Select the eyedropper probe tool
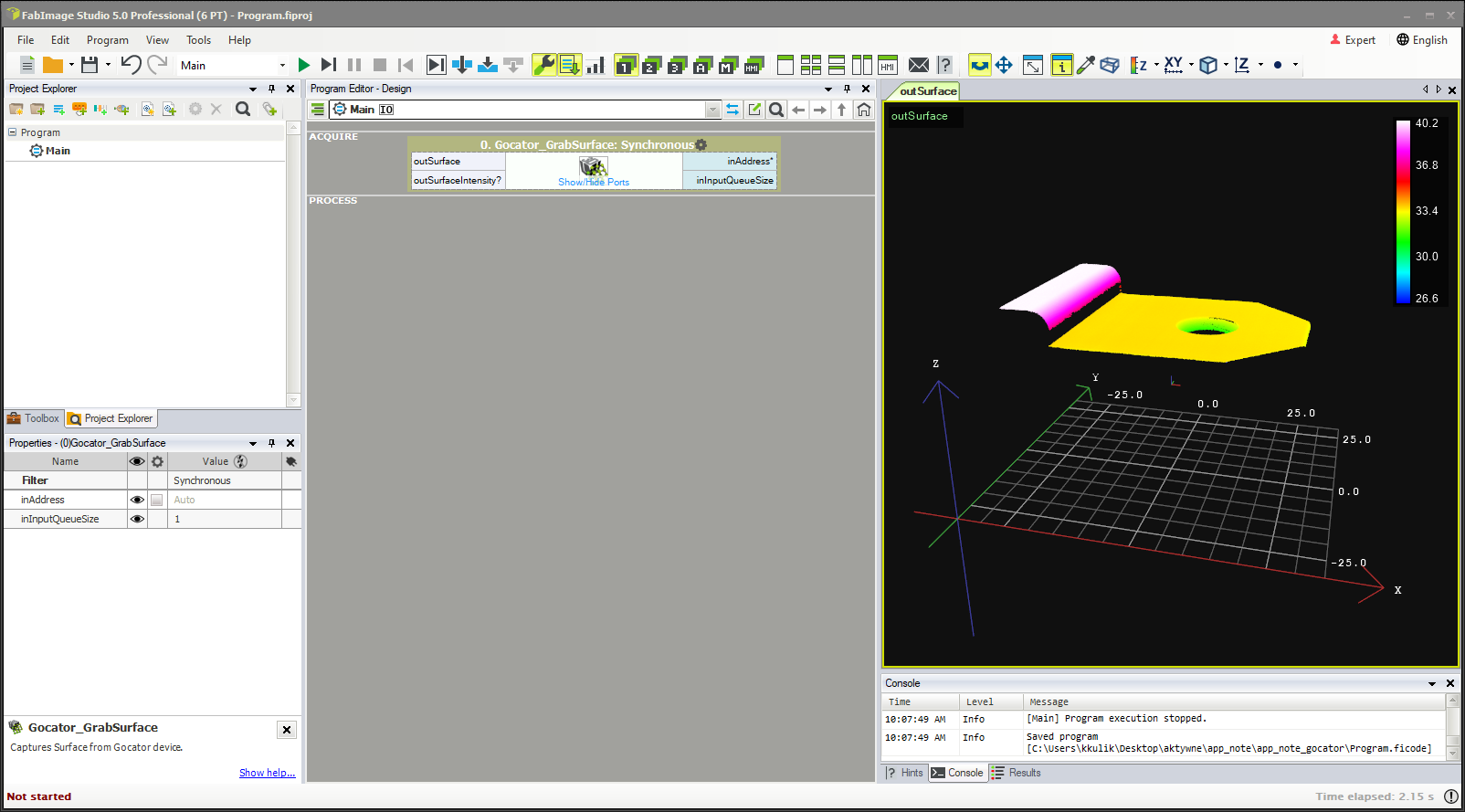This screenshot has width=1465, height=812. pos(1086,65)
